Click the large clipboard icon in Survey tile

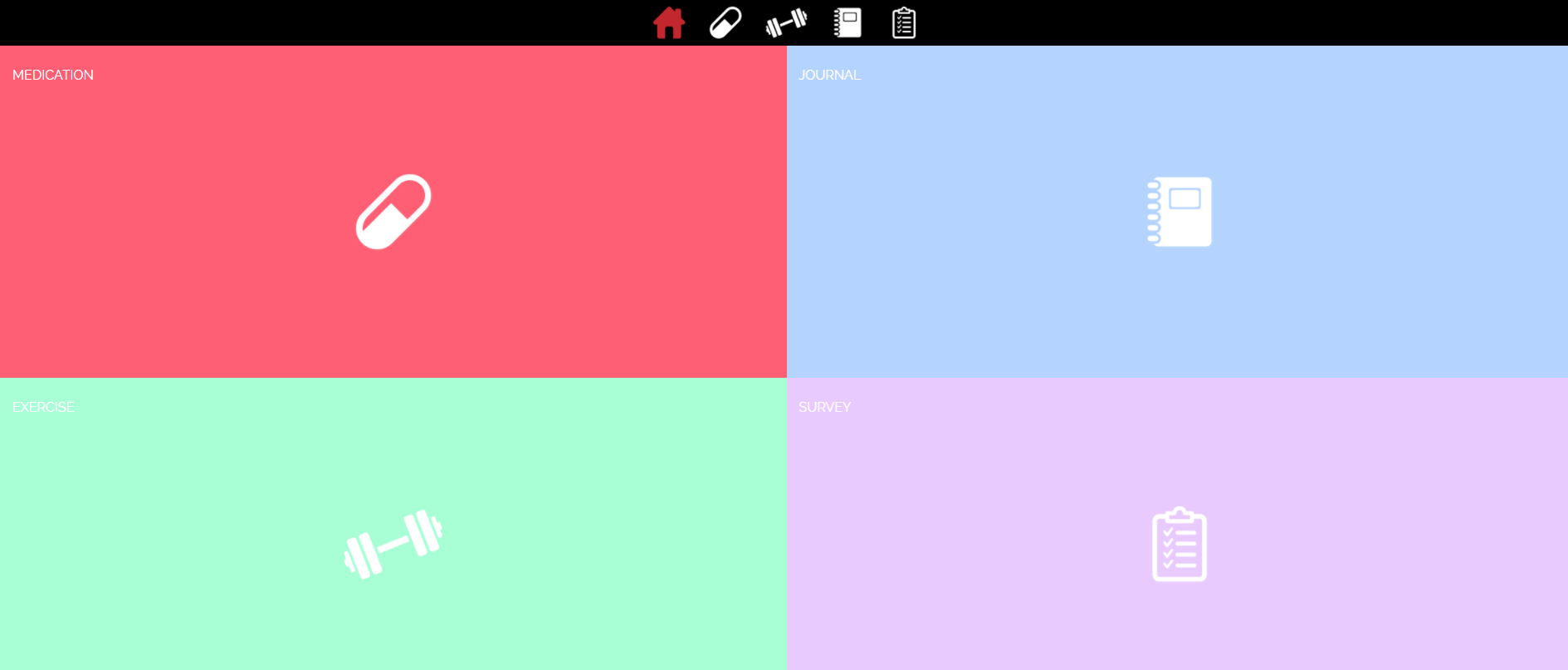1179,545
